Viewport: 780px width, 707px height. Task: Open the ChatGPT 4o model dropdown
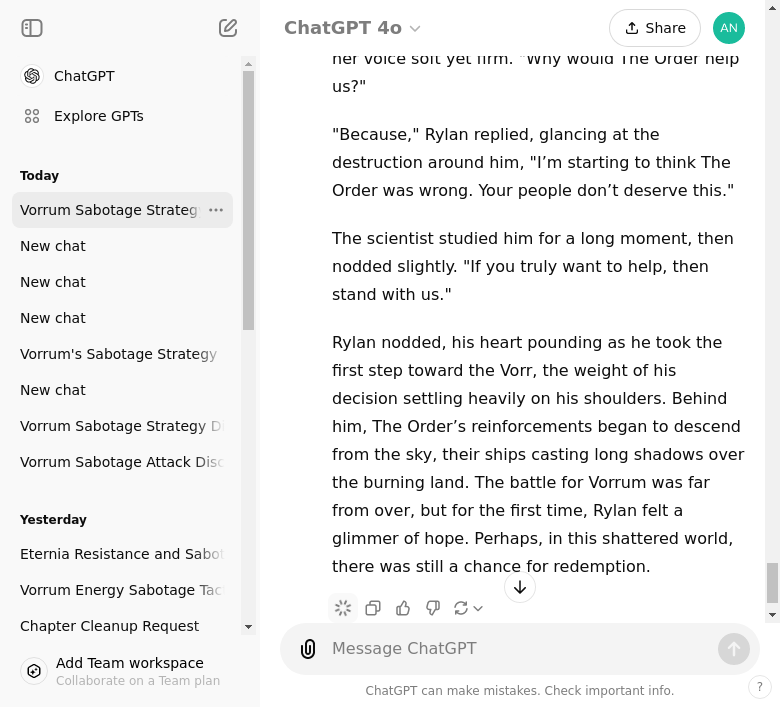tap(352, 28)
